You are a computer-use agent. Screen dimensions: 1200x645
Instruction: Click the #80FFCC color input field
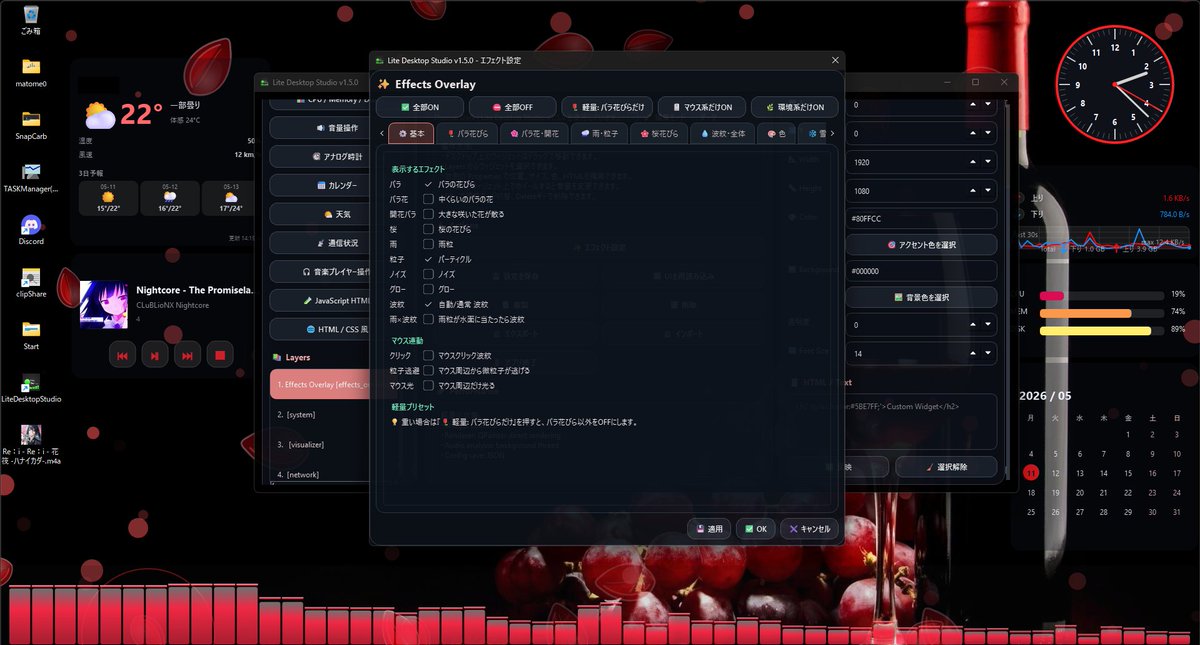pos(921,217)
